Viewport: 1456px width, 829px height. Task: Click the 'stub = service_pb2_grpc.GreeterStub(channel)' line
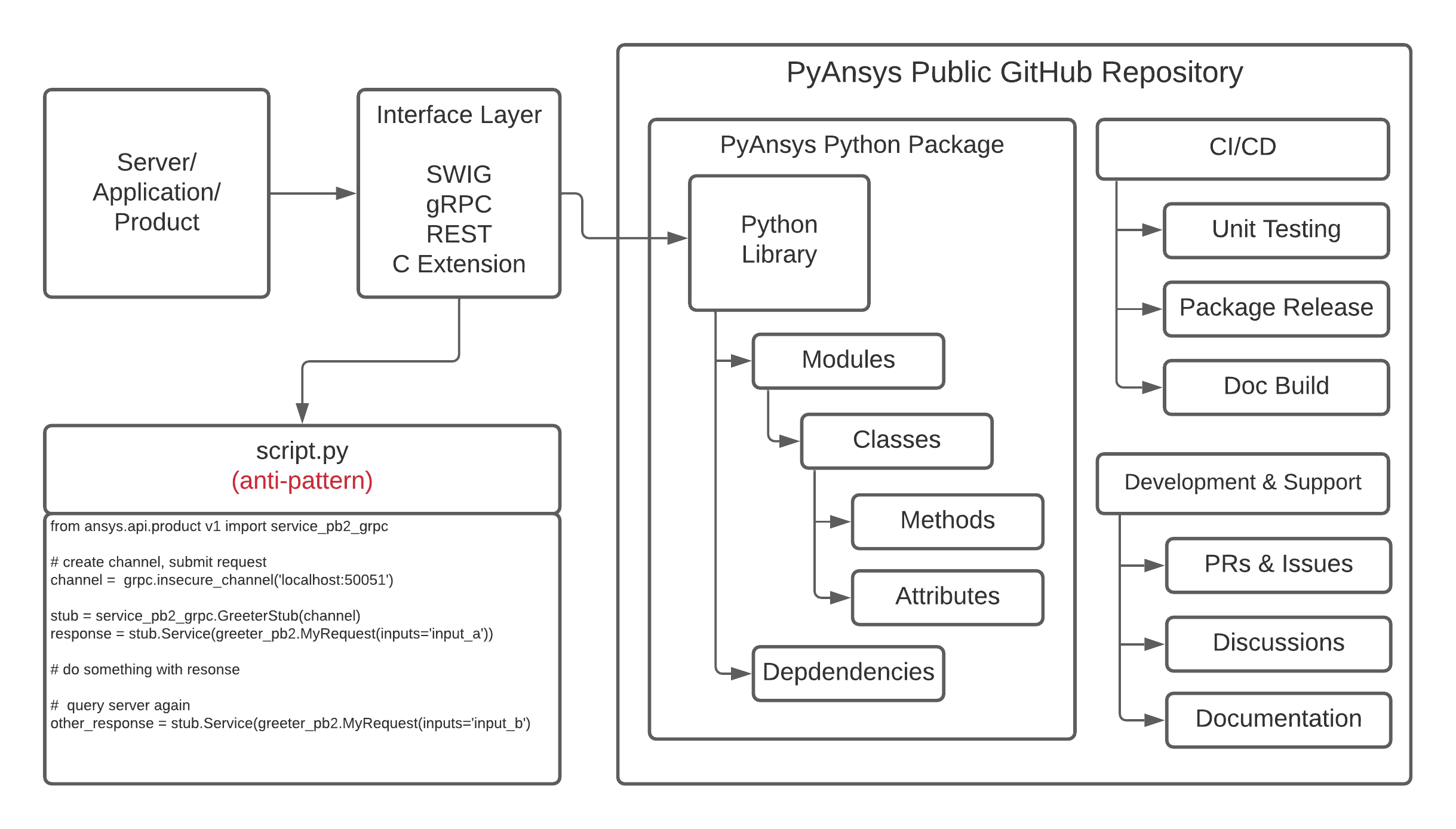[x=205, y=616]
